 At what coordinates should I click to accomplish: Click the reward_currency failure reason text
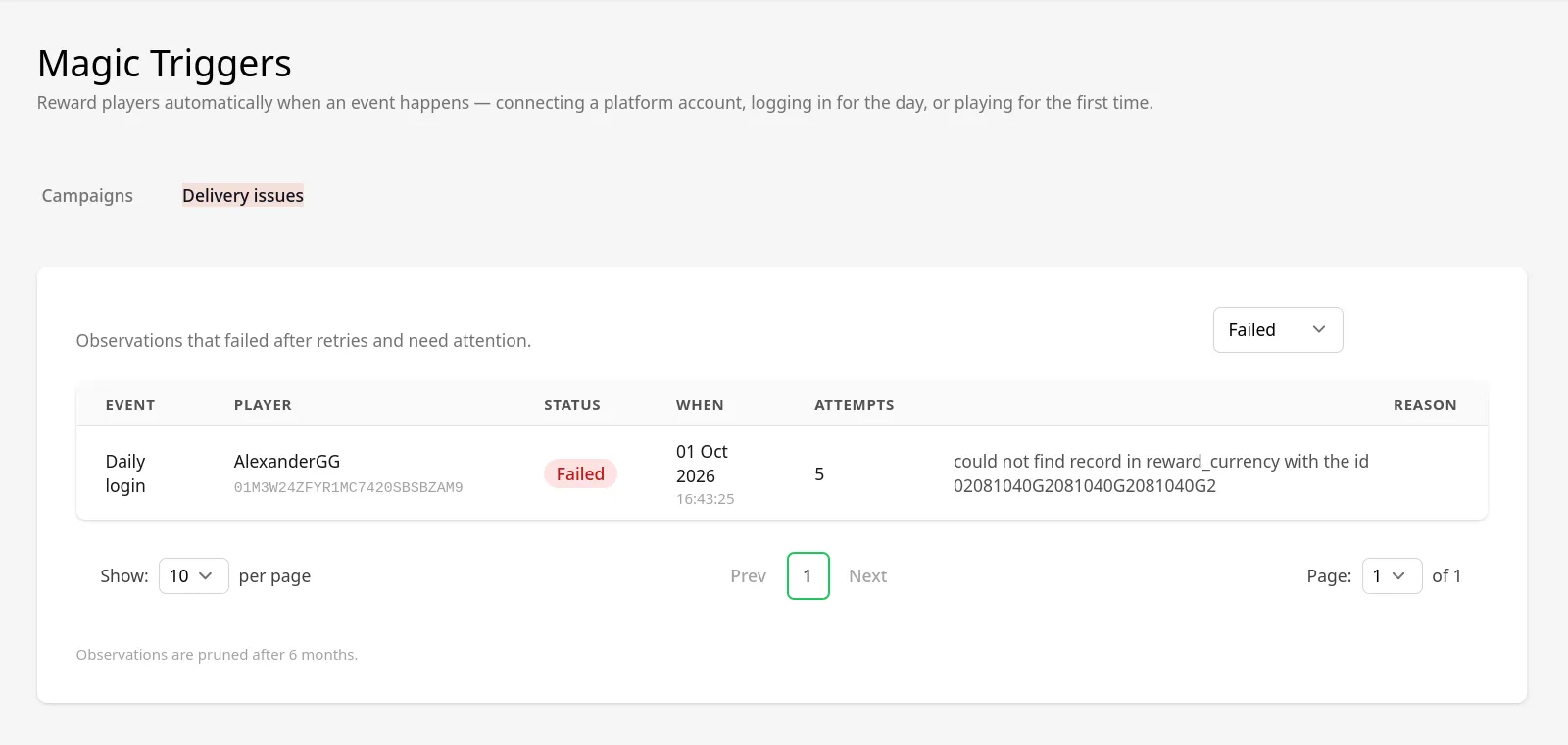coord(1161,473)
